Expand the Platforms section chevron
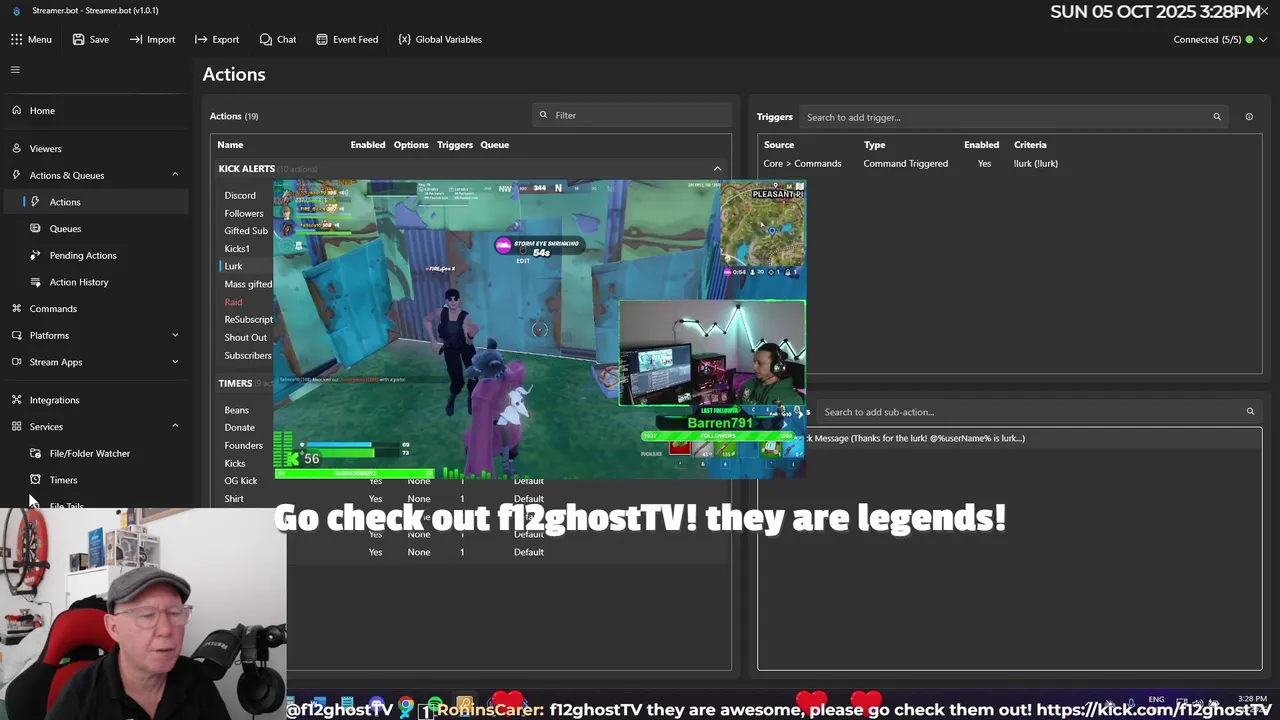Viewport: 1280px width, 720px height. [175, 335]
